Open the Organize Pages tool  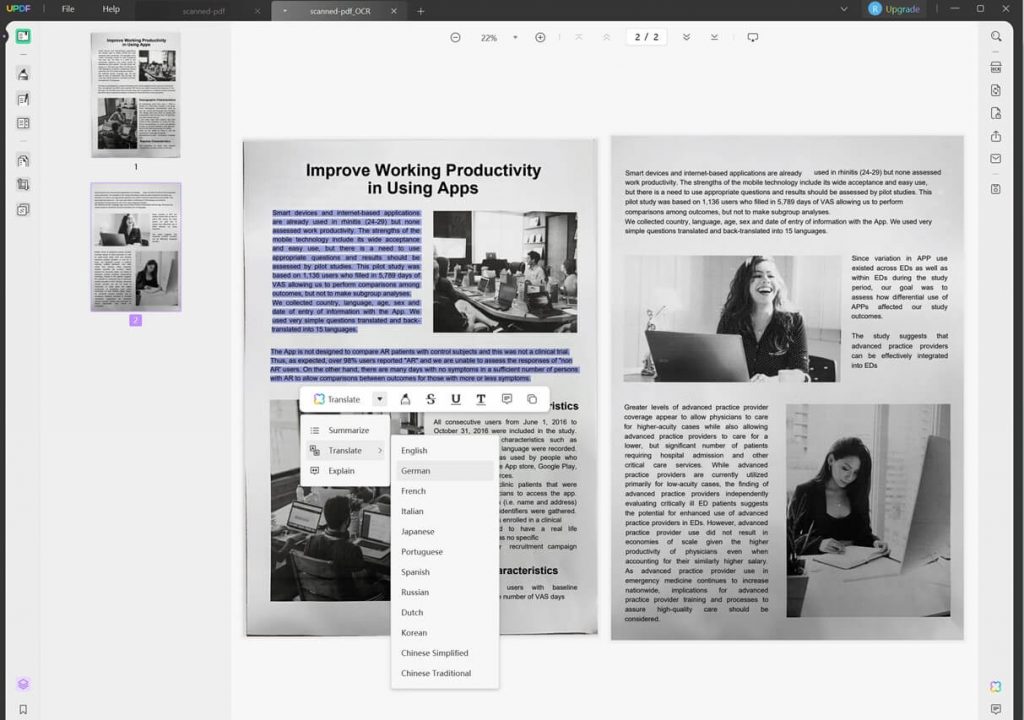[x=22, y=123]
